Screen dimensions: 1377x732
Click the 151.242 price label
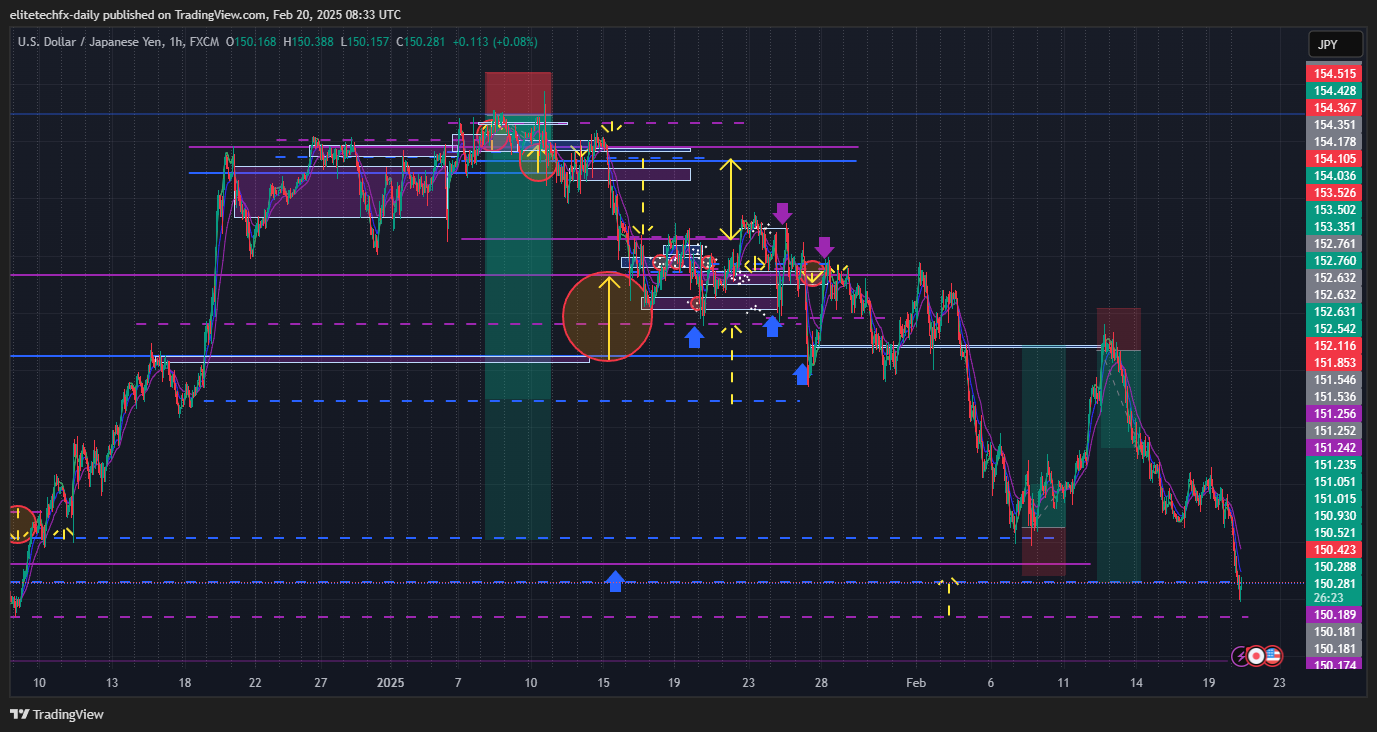click(1335, 448)
